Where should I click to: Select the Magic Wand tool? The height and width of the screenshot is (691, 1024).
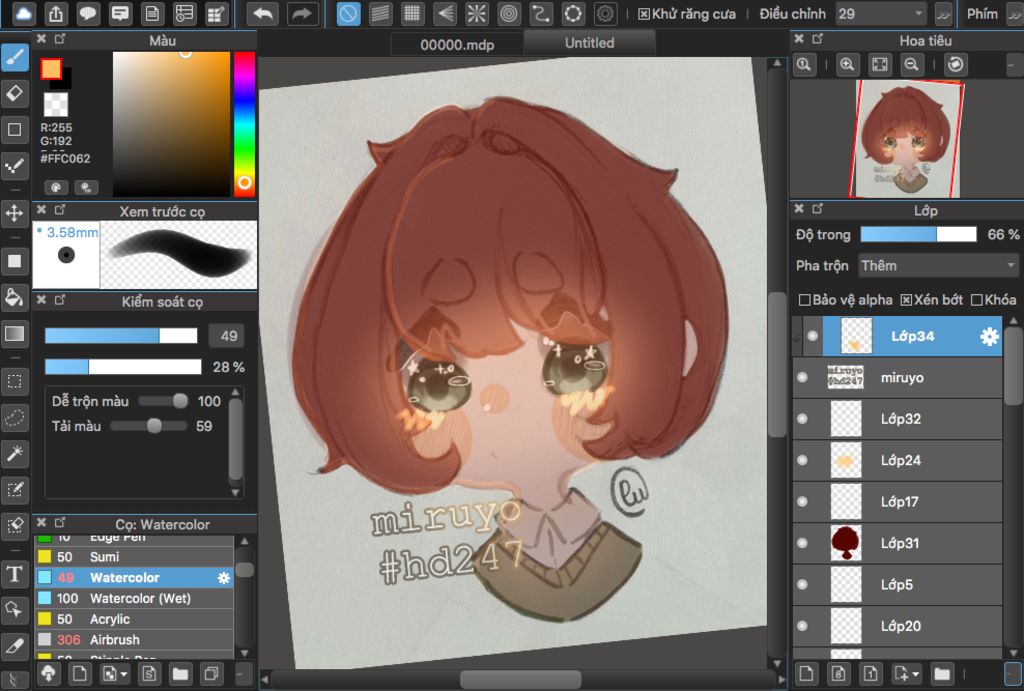14,453
